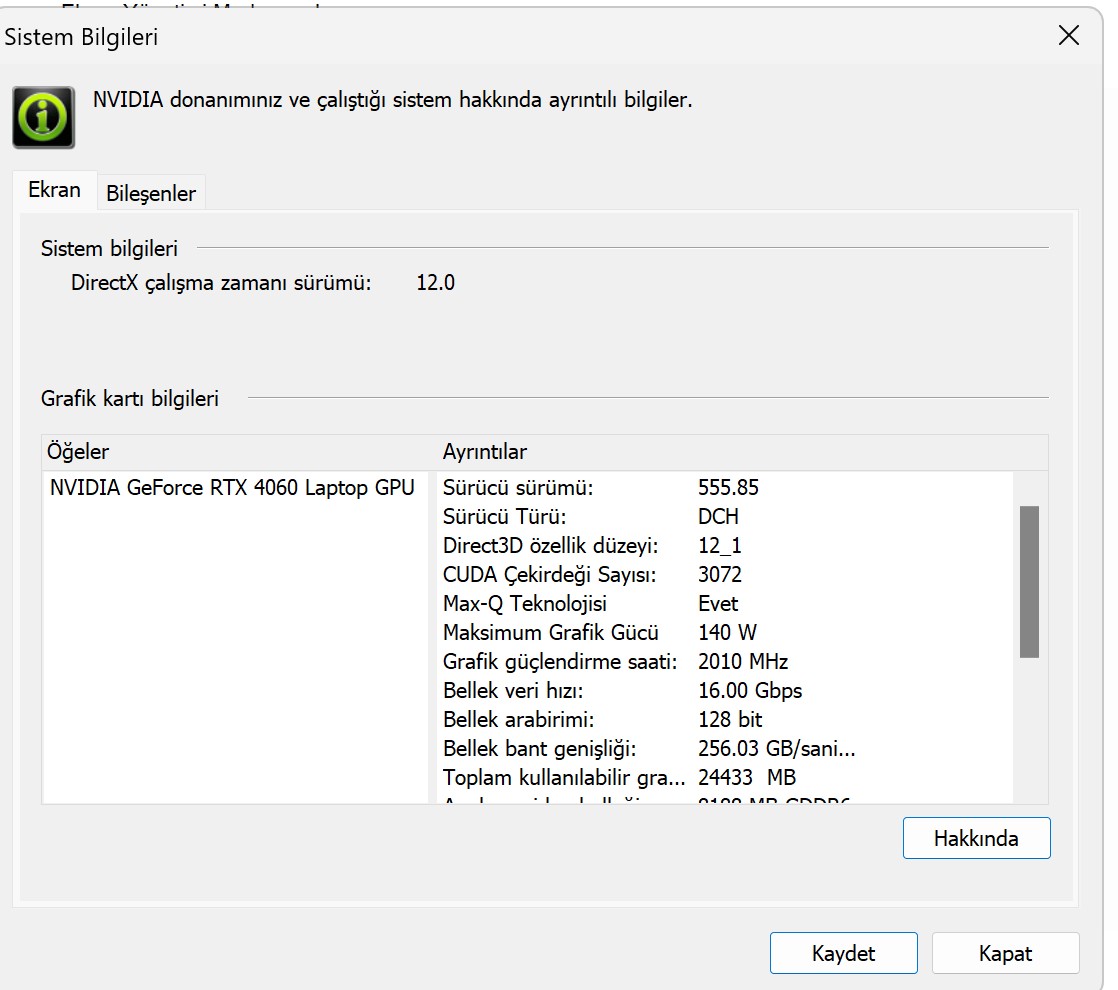
Task: Click the 3072 CUDA cores value
Action: (x=719, y=575)
